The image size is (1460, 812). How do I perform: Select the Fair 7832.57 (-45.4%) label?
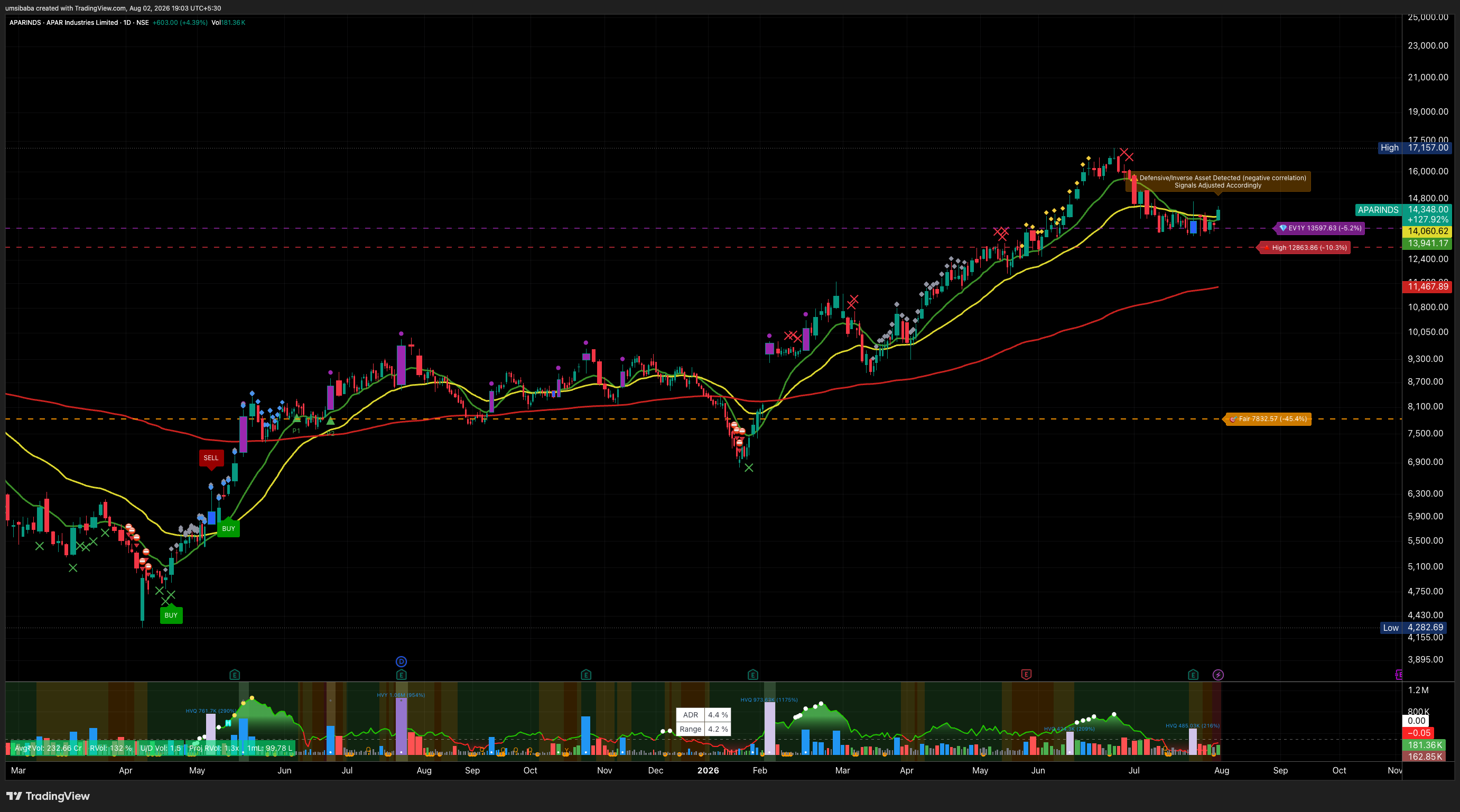tap(1268, 419)
